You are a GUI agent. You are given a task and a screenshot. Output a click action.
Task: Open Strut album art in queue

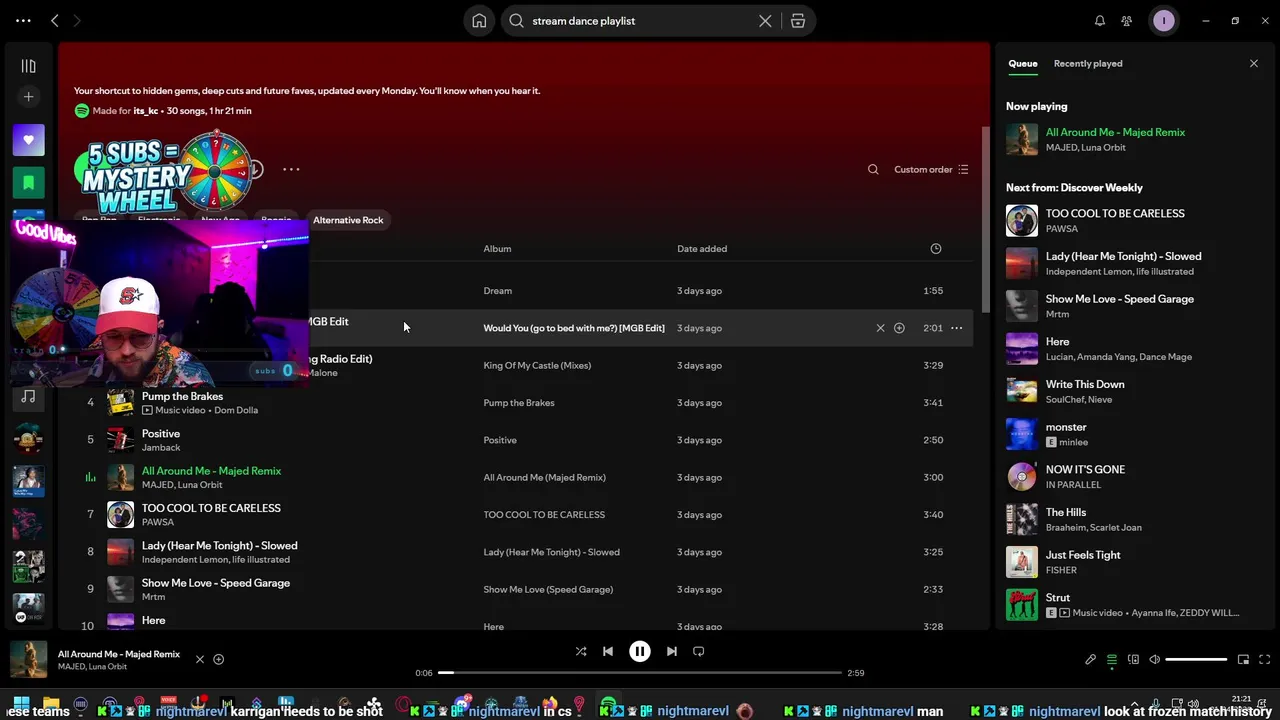coord(1022,605)
